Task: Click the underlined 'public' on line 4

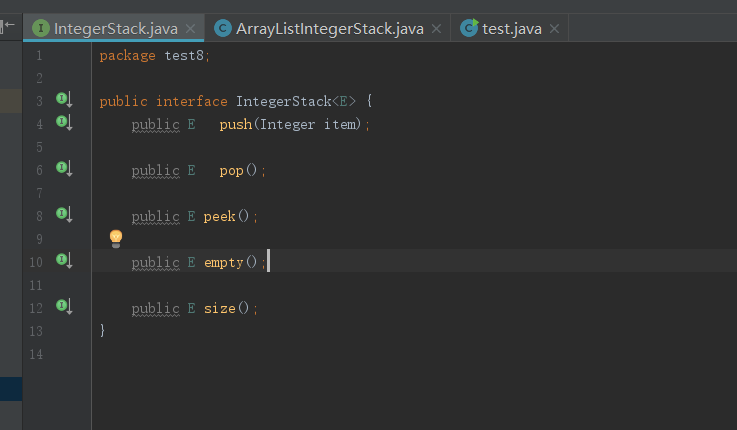Action: coord(156,125)
